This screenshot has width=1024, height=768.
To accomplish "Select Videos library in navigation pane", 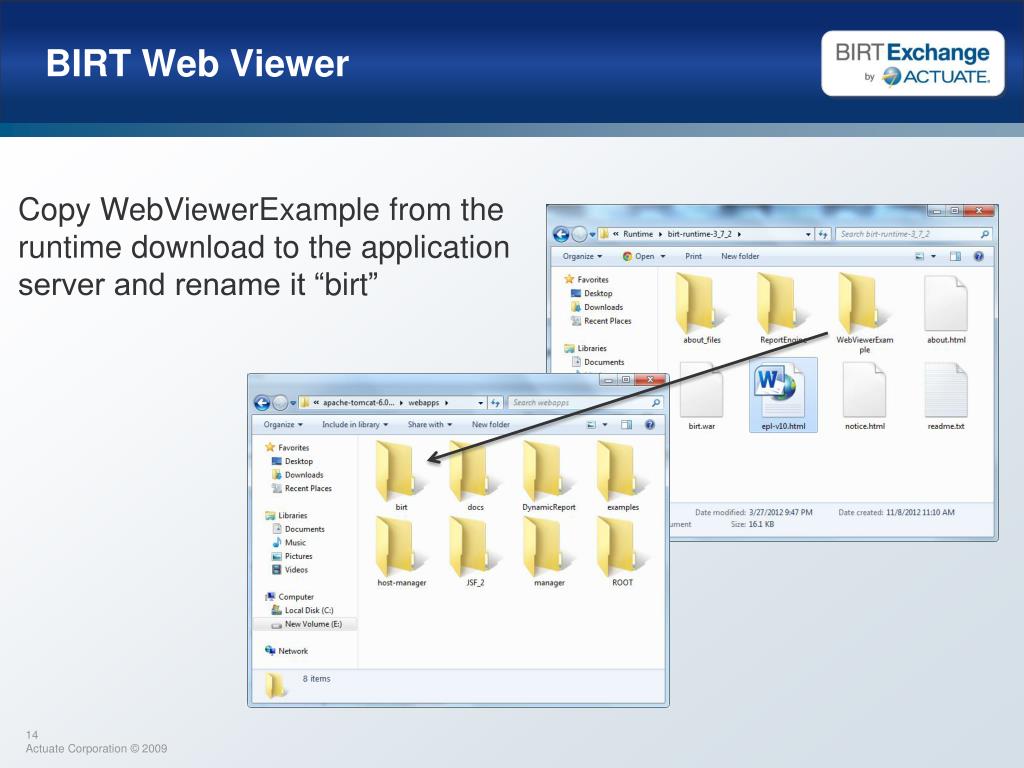I will click(290, 570).
